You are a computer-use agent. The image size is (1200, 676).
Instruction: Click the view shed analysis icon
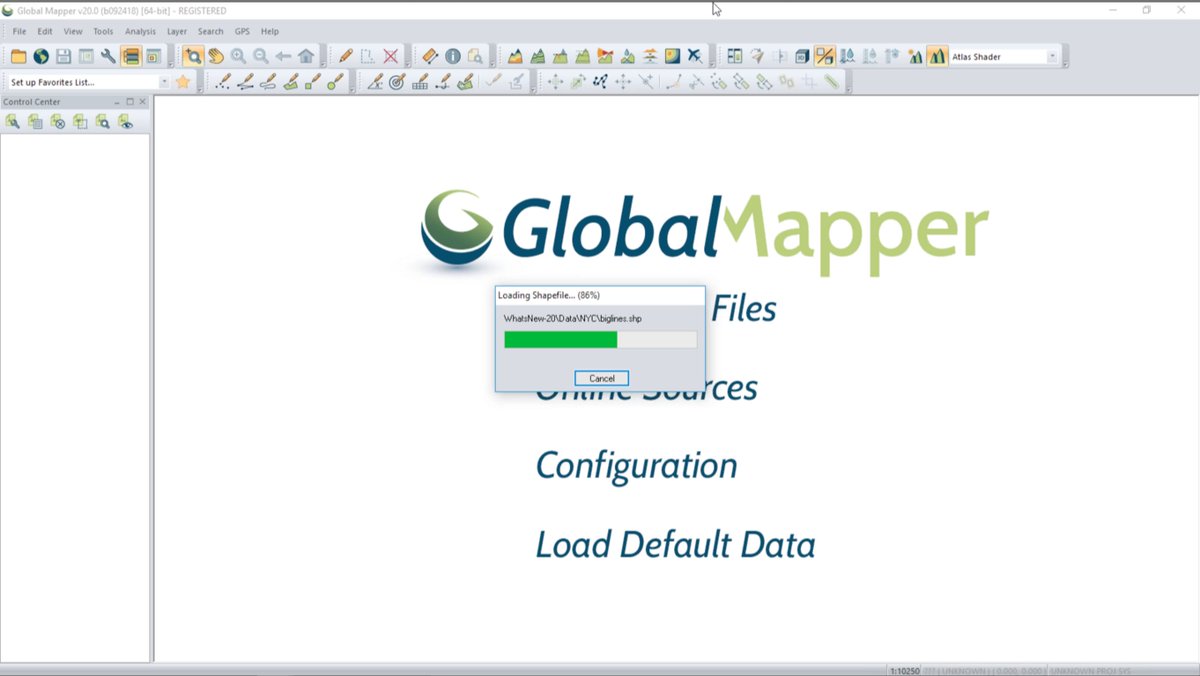(605, 57)
